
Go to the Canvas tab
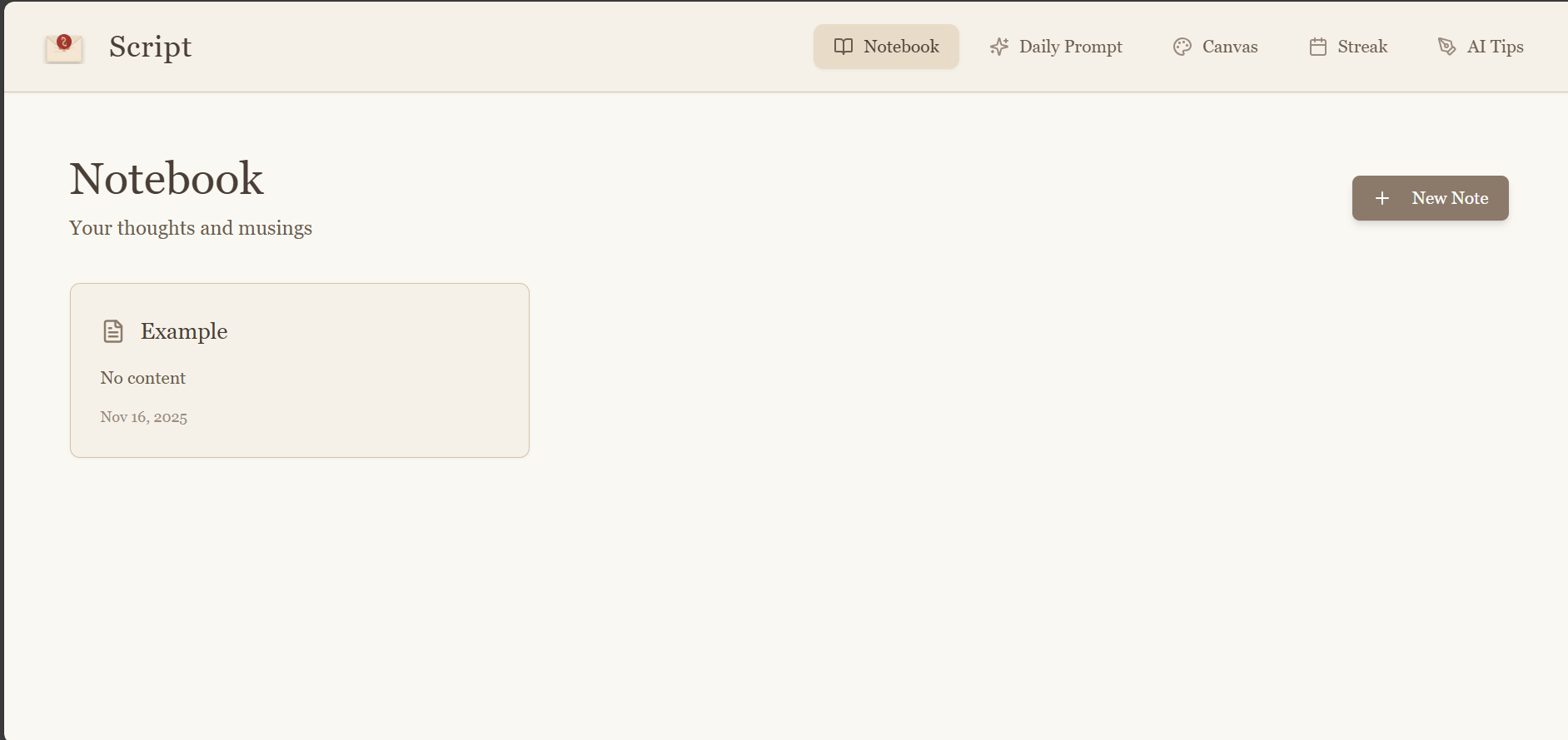1215,47
